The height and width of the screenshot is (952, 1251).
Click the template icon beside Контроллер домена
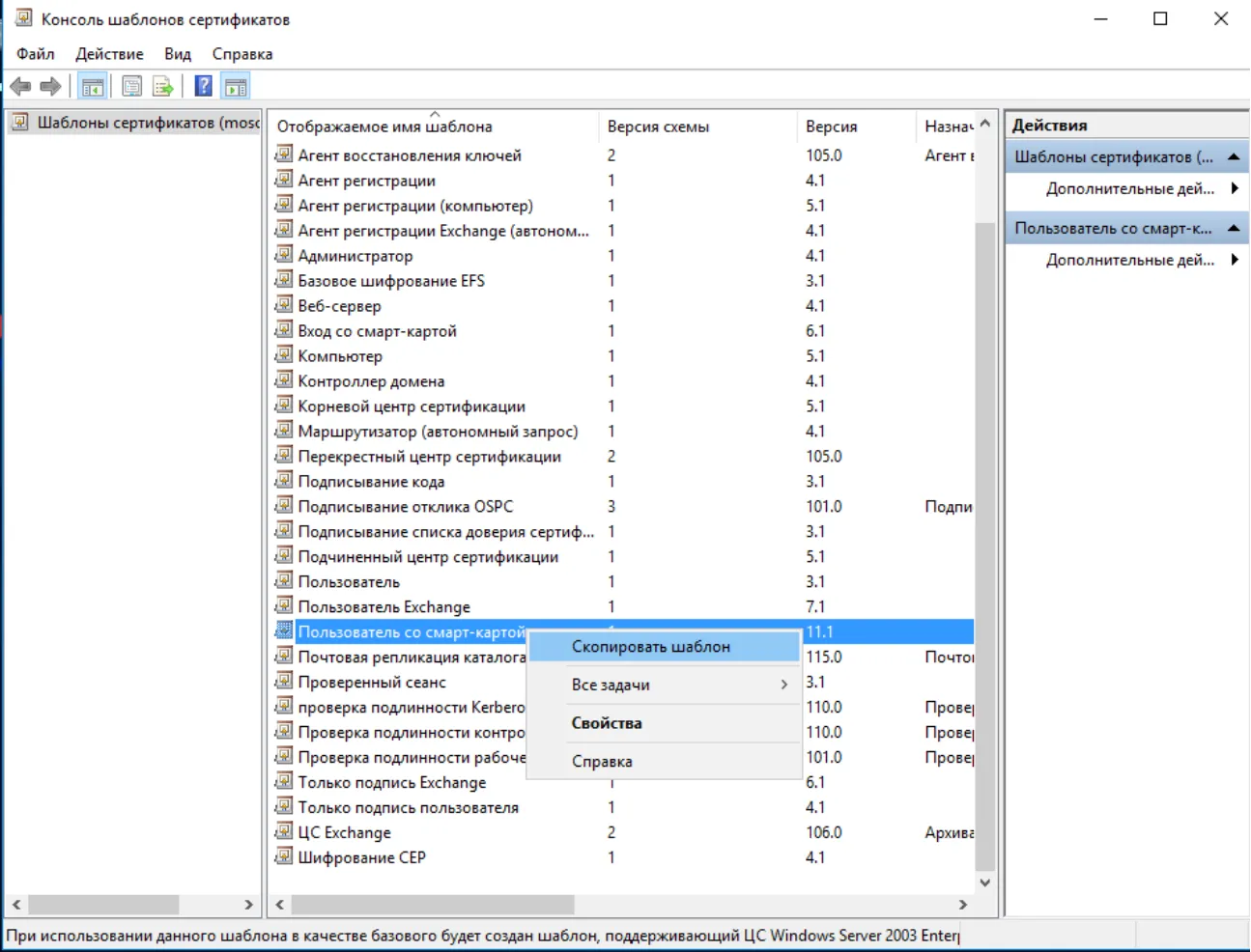(284, 380)
